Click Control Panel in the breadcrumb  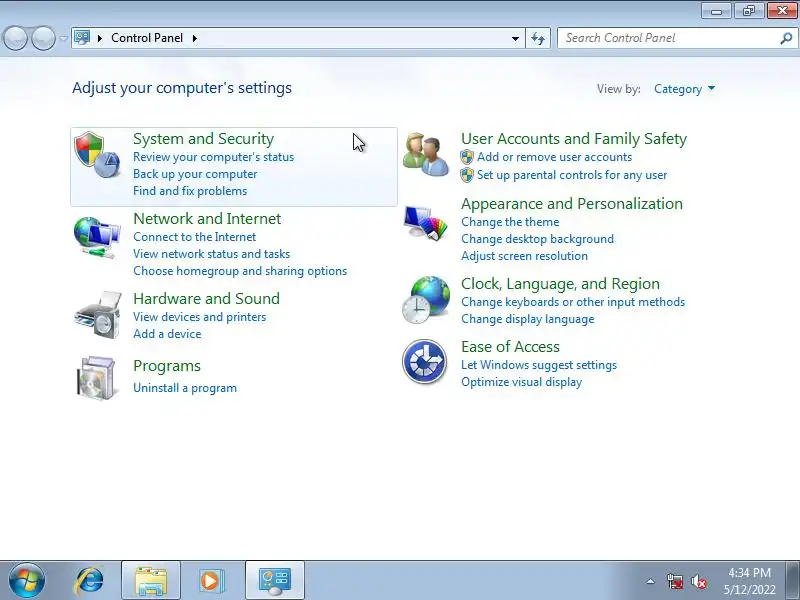pos(147,38)
